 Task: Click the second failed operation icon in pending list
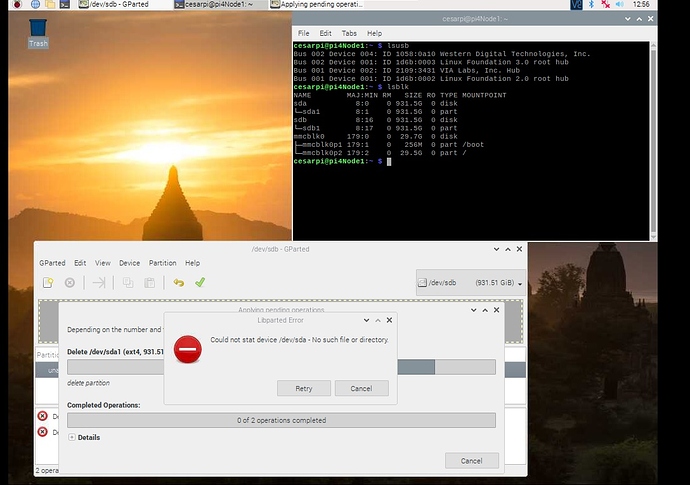point(43,432)
